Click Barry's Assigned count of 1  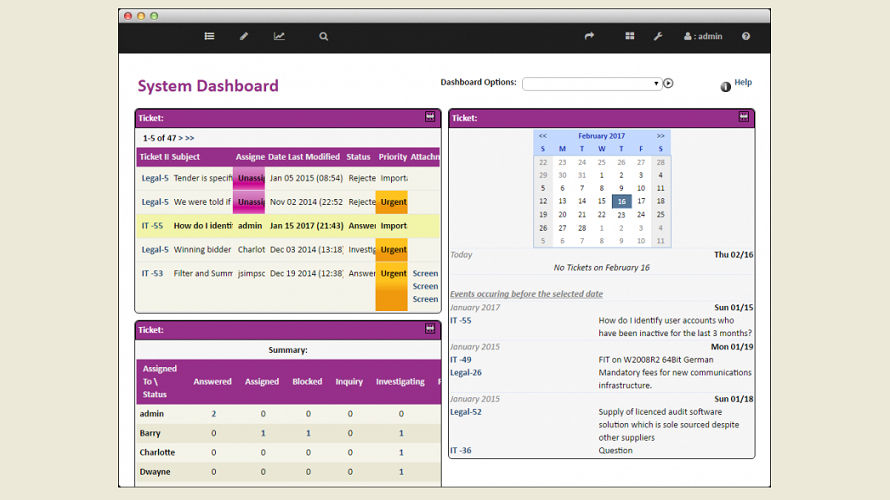(x=263, y=434)
